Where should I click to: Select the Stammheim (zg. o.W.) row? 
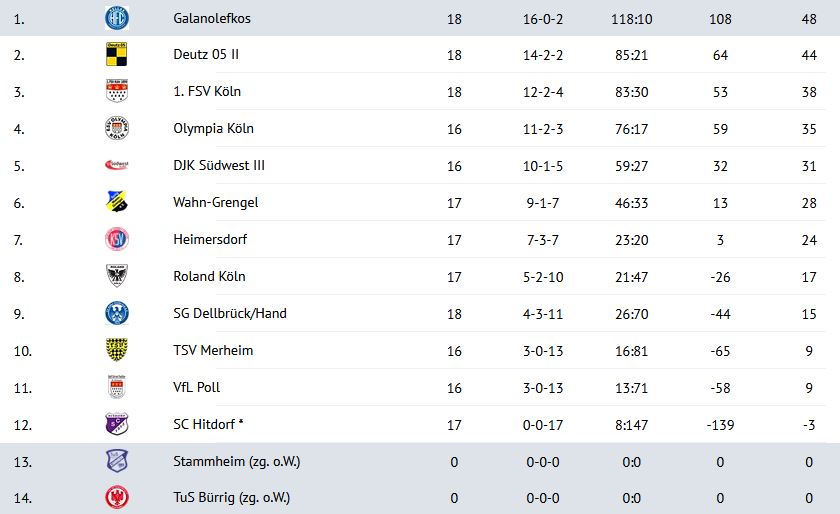tap(420, 461)
